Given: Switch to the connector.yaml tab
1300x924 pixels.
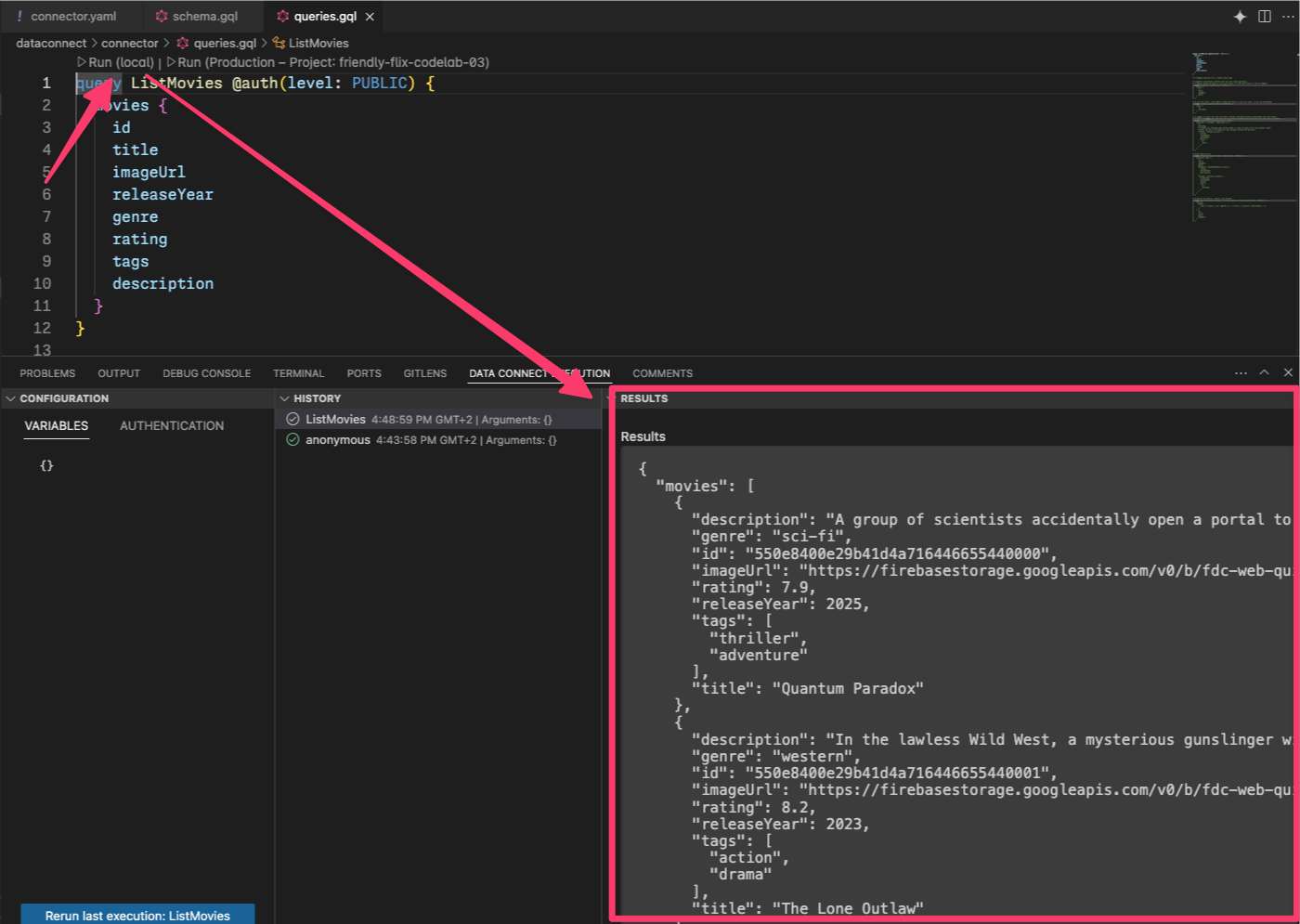Looking at the screenshot, I should (x=73, y=17).
